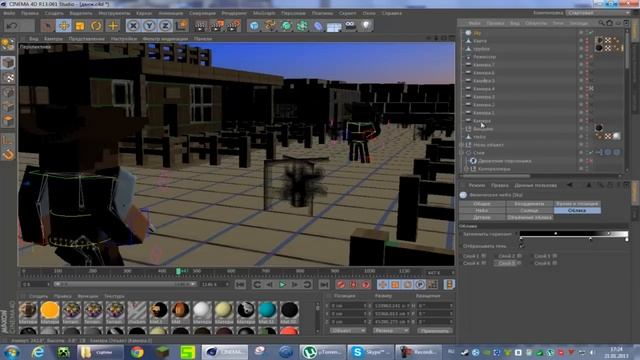640x360 pixels.
Task: Open the Файл menu in main menu bar
Action: 9,13
